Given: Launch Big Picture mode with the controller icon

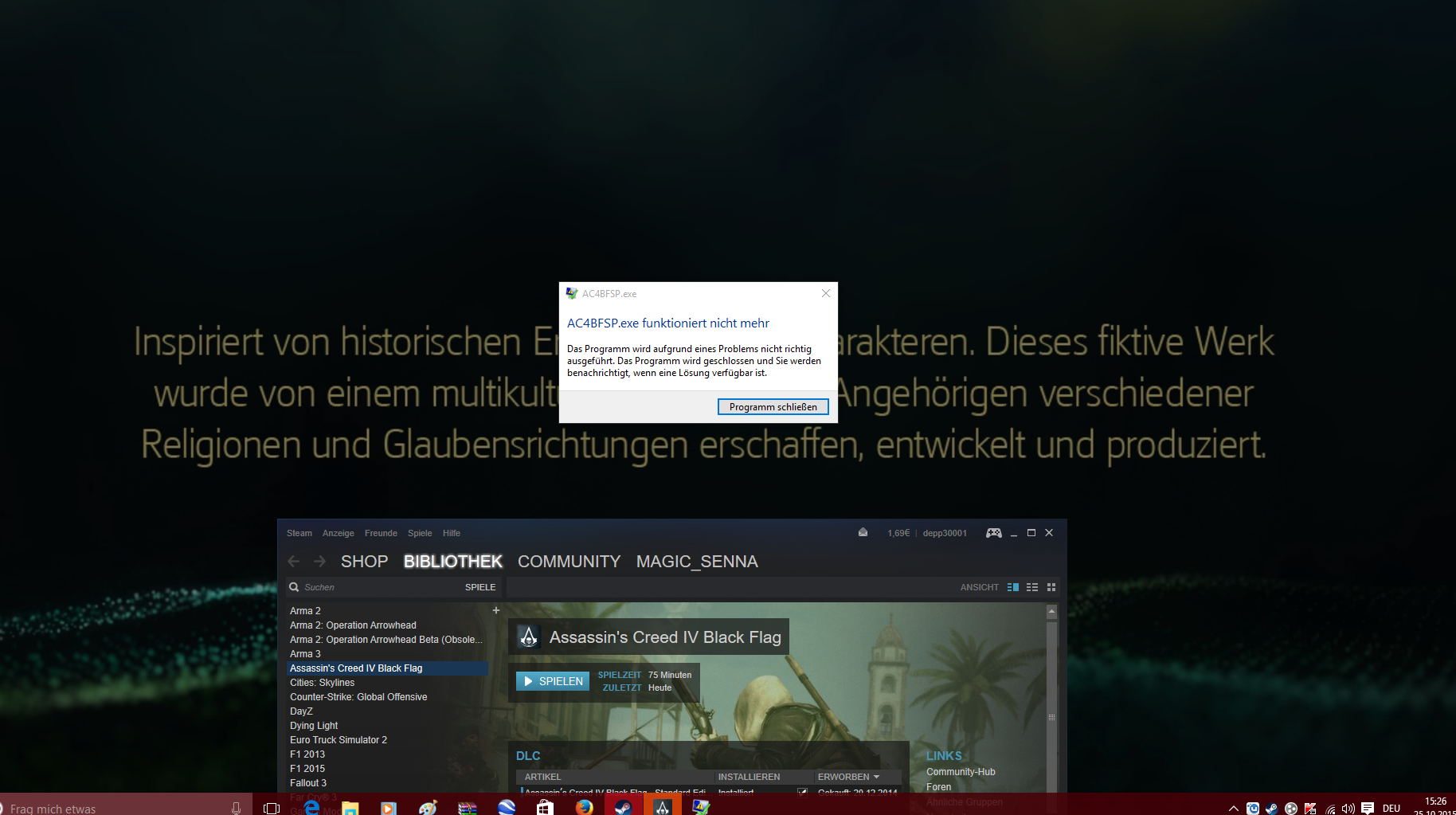Looking at the screenshot, I should tap(994, 533).
